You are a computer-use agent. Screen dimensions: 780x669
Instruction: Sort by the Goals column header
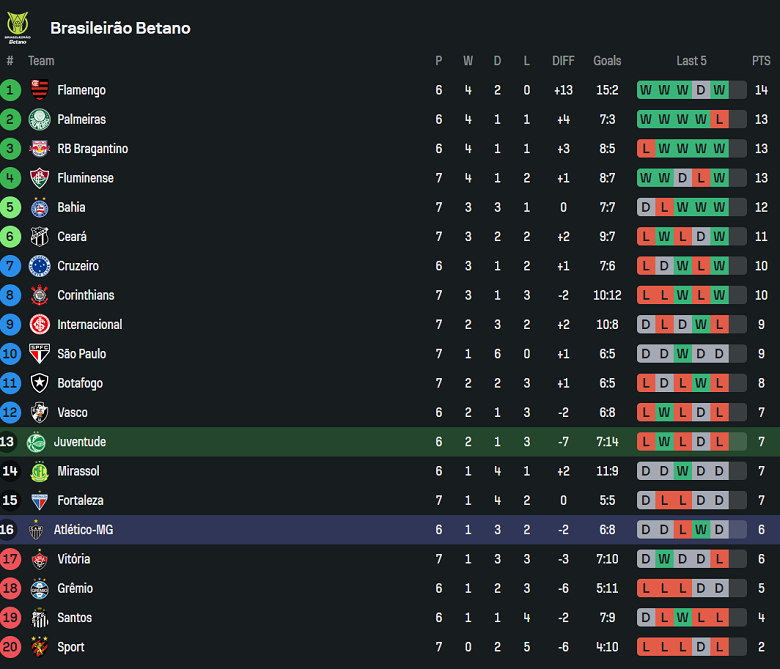pyautogui.click(x=607, y=61)
